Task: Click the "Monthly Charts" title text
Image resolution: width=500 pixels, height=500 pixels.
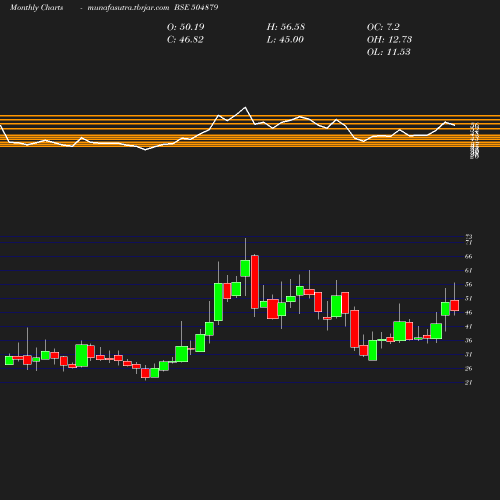Action: point(37,8)
